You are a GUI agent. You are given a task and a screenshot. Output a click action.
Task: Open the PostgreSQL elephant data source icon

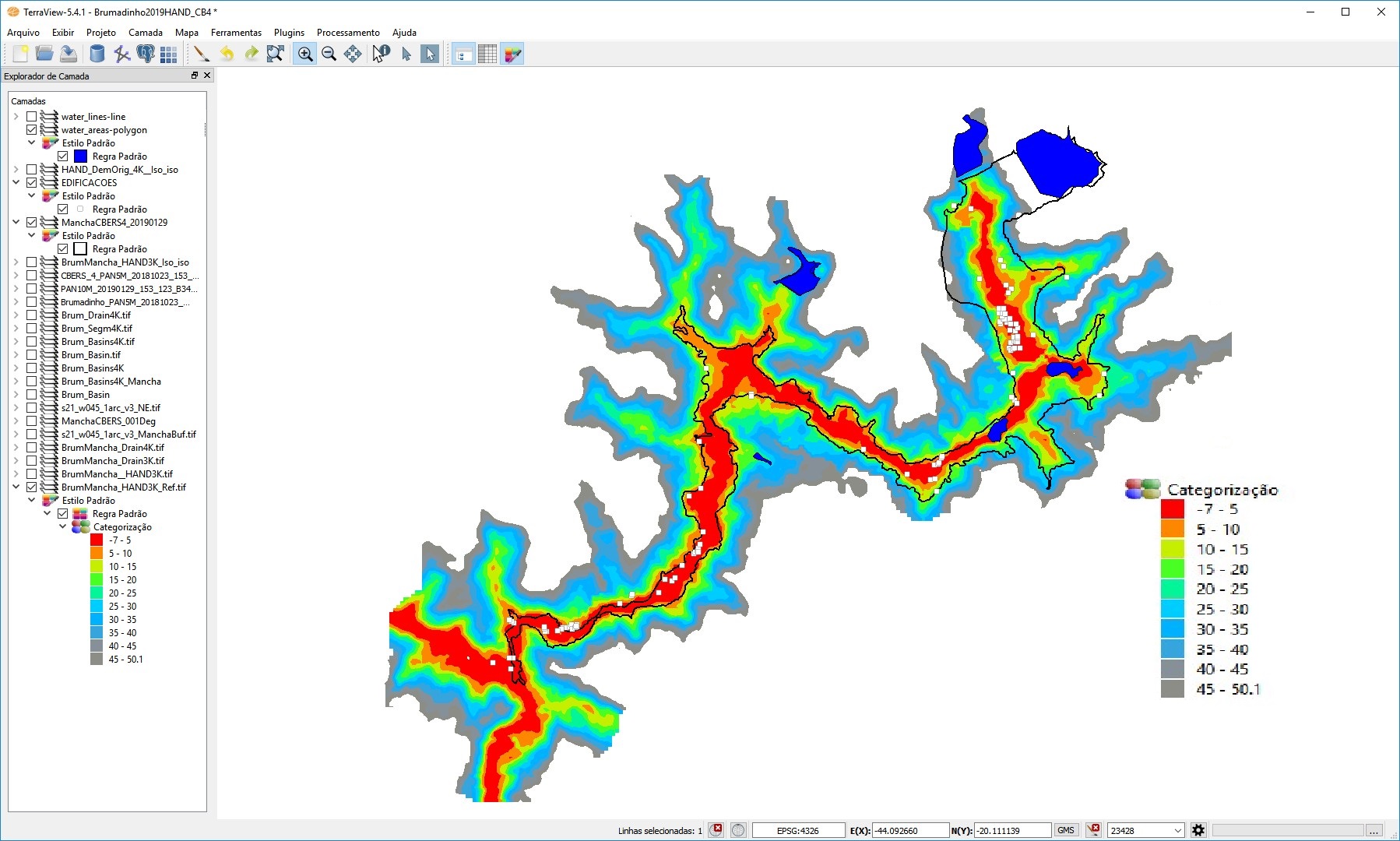pyautogui.click(x=145, y=54)
